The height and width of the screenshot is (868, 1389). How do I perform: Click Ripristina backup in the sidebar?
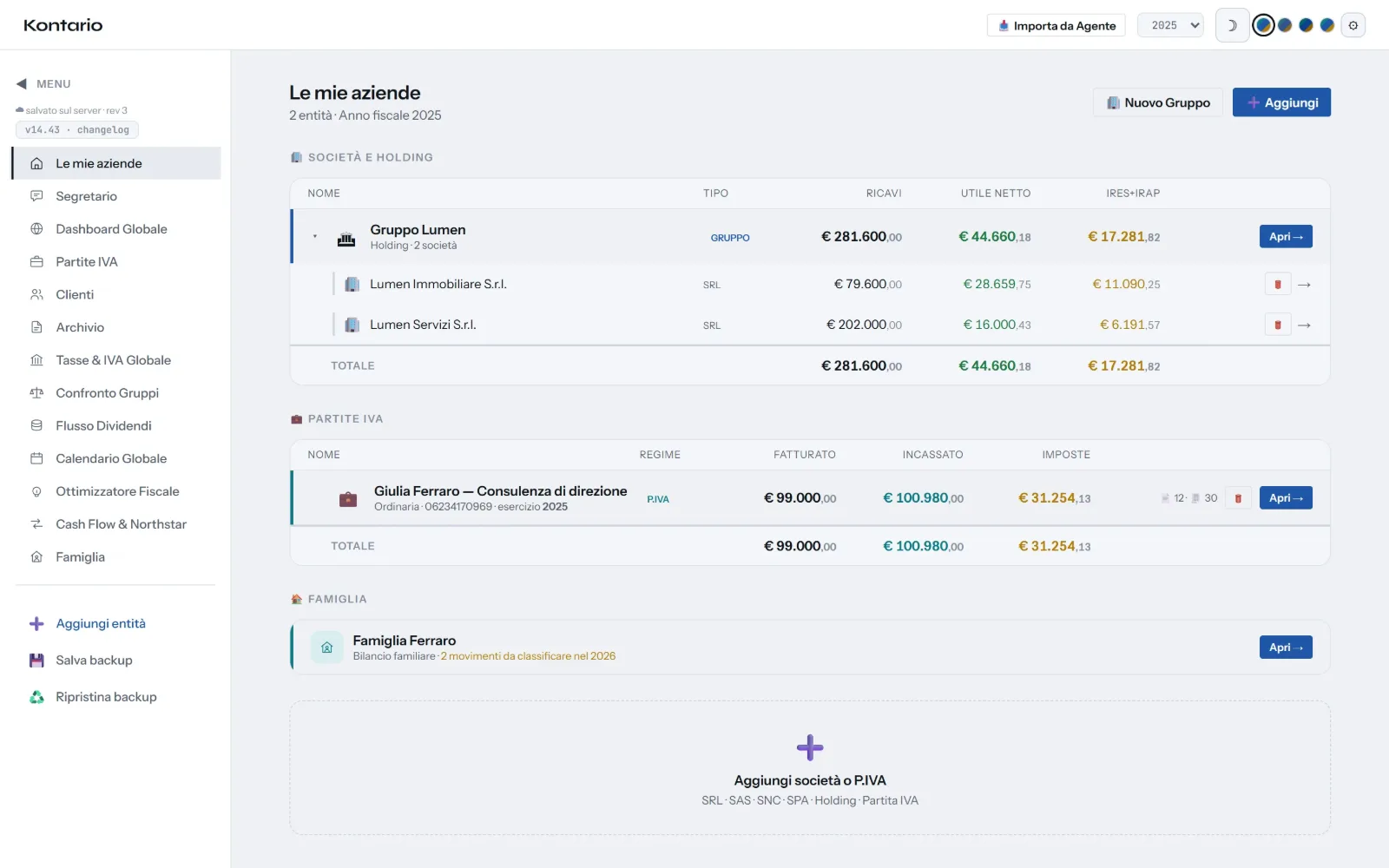[116, 697]
